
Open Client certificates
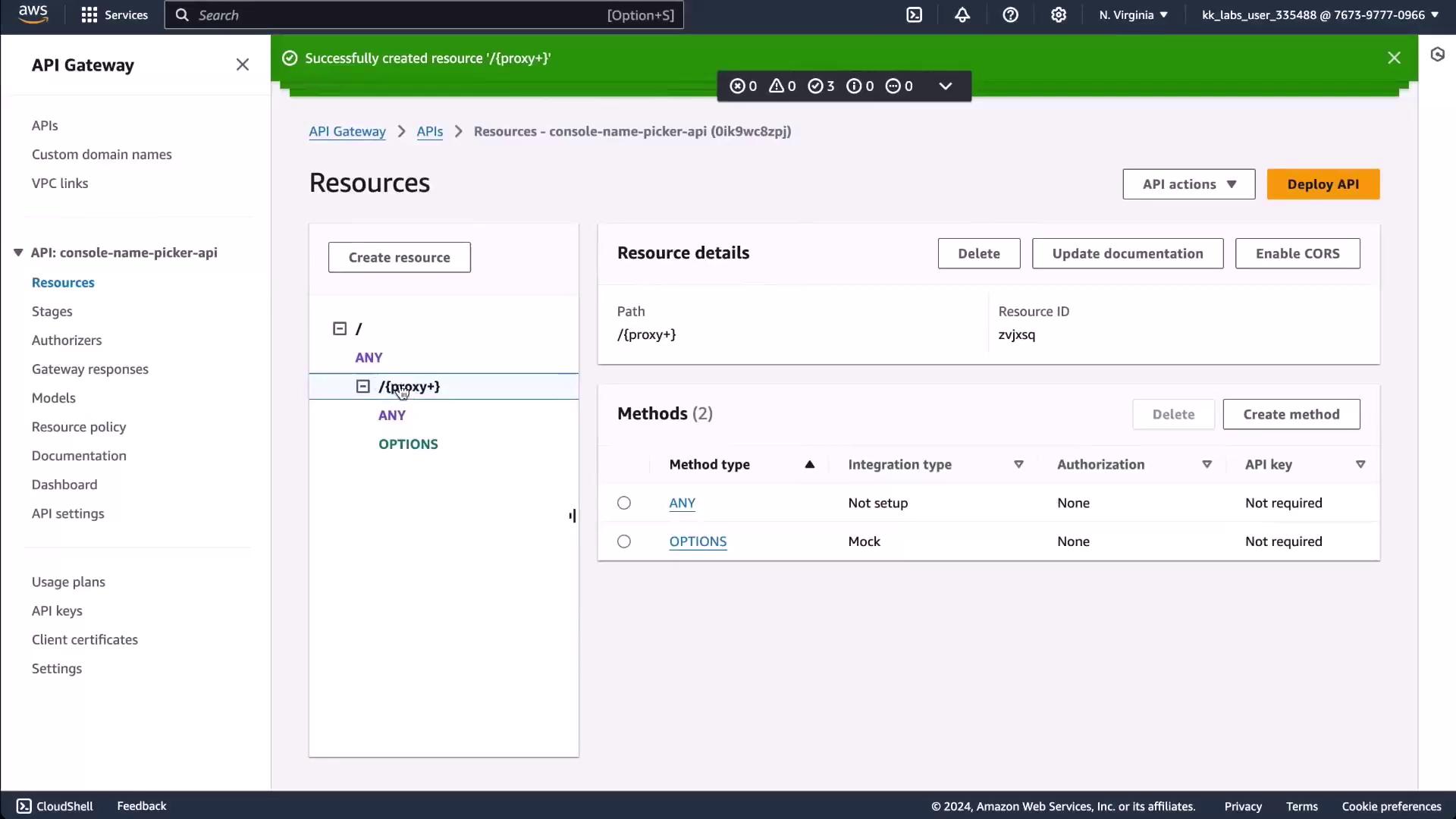point(85,639)
